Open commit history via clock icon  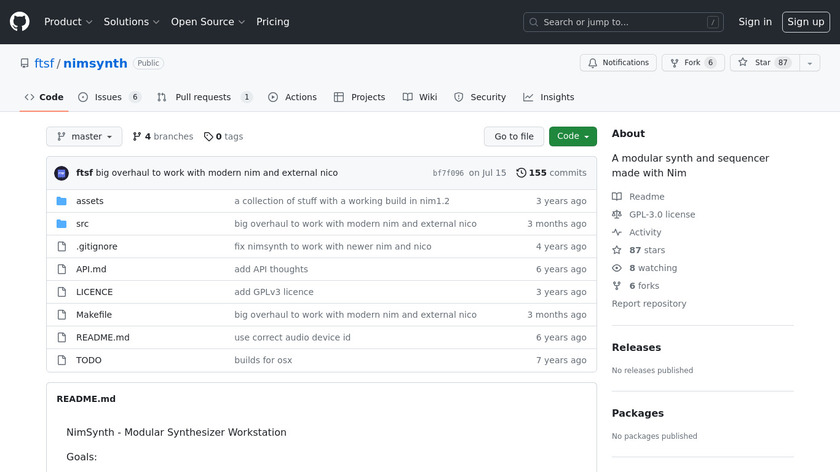click(521, 173)
